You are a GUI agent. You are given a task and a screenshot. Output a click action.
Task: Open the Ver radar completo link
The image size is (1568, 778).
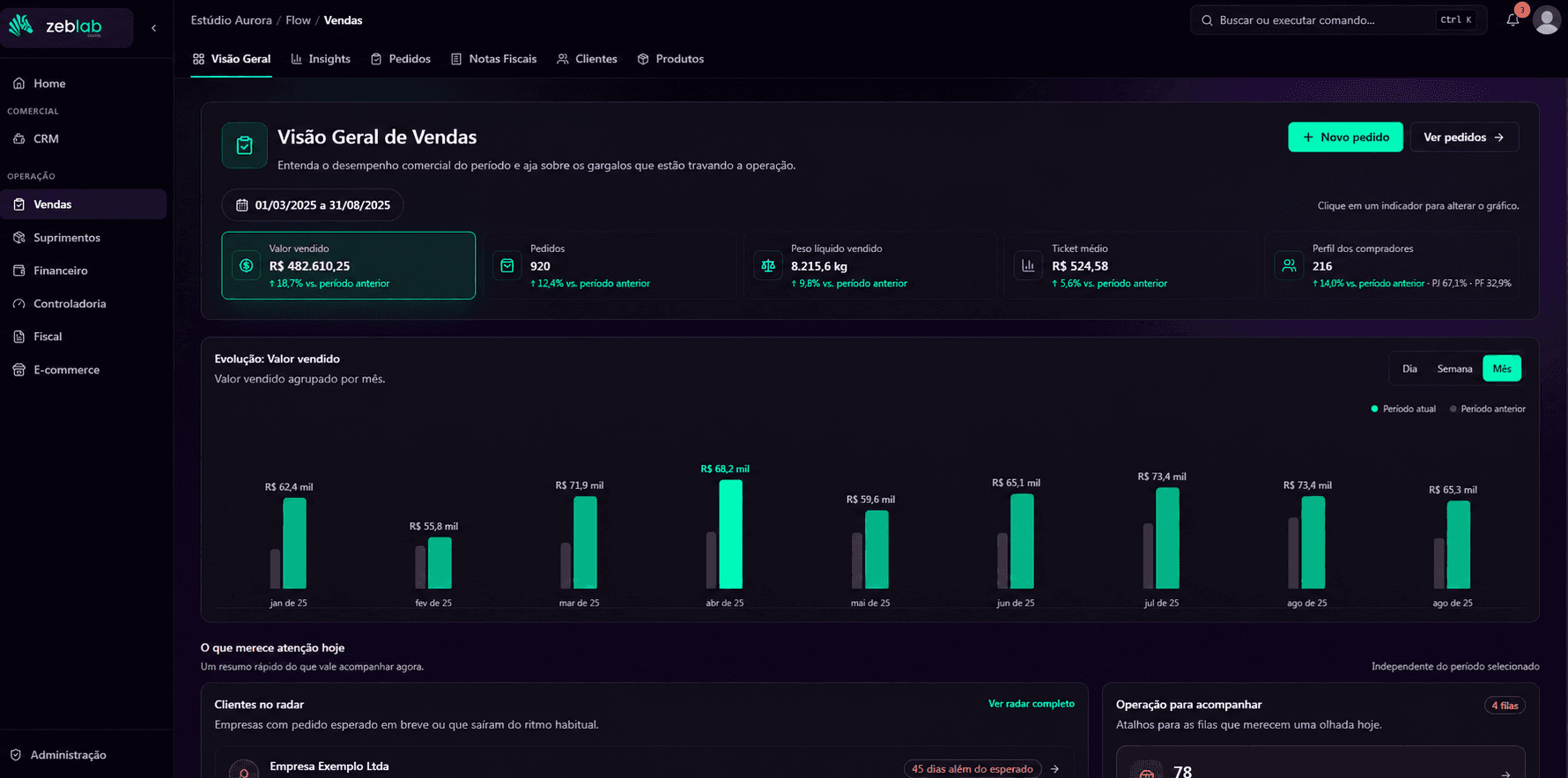pyautogui.click(x=1031, y=704)
